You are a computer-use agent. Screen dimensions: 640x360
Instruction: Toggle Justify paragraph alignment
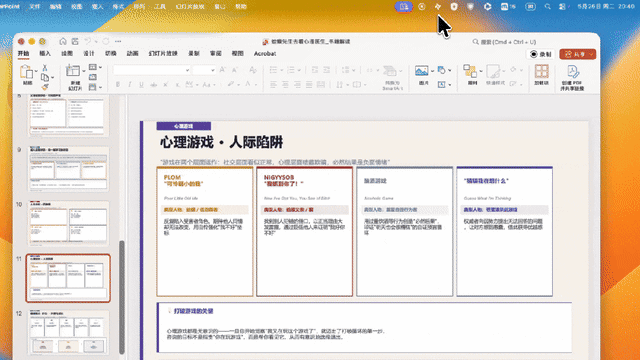point(309,84)
